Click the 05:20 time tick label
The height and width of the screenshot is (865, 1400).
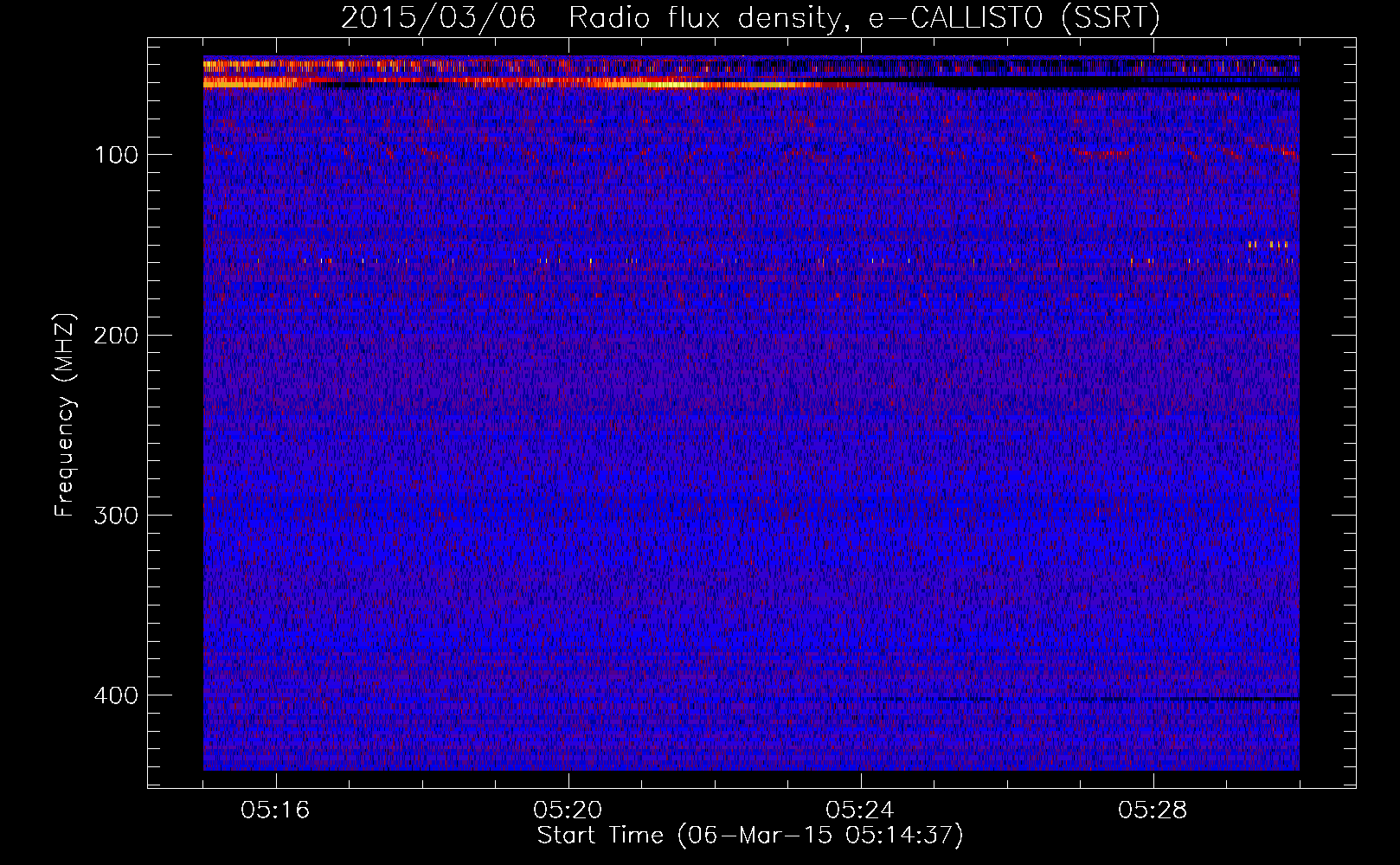568,811
